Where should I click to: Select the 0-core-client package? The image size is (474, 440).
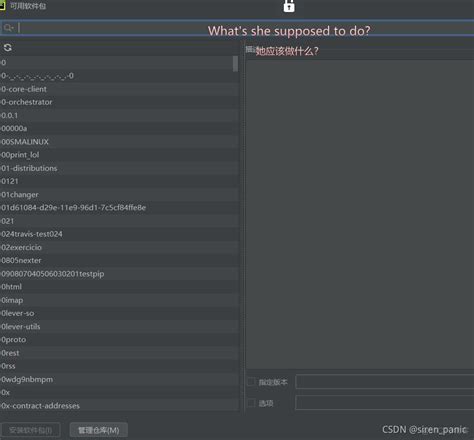click(119, 89)
